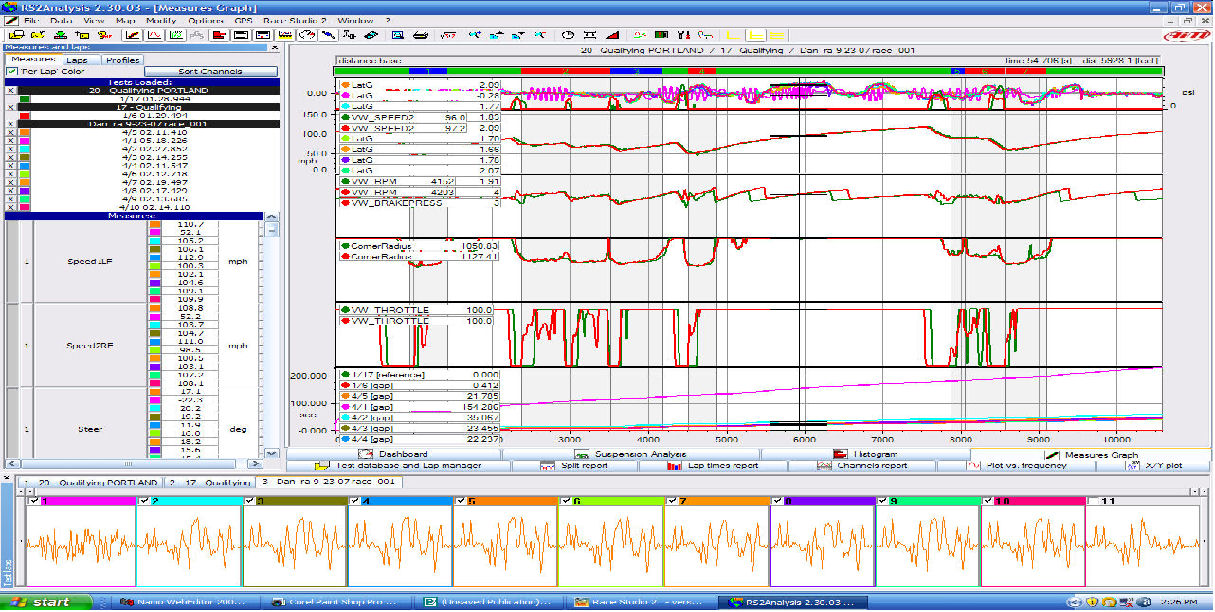The height and width of the screenshot is (612, 1215).
Task: Check the lap 11 checkbox
Action: (x=1093, y=501)
